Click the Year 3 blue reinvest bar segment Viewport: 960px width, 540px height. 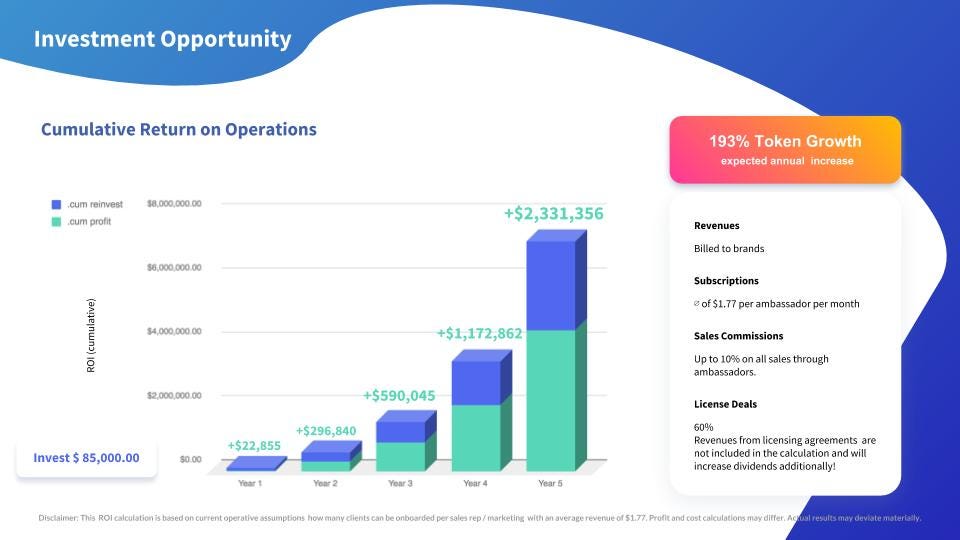coord(400,432)
